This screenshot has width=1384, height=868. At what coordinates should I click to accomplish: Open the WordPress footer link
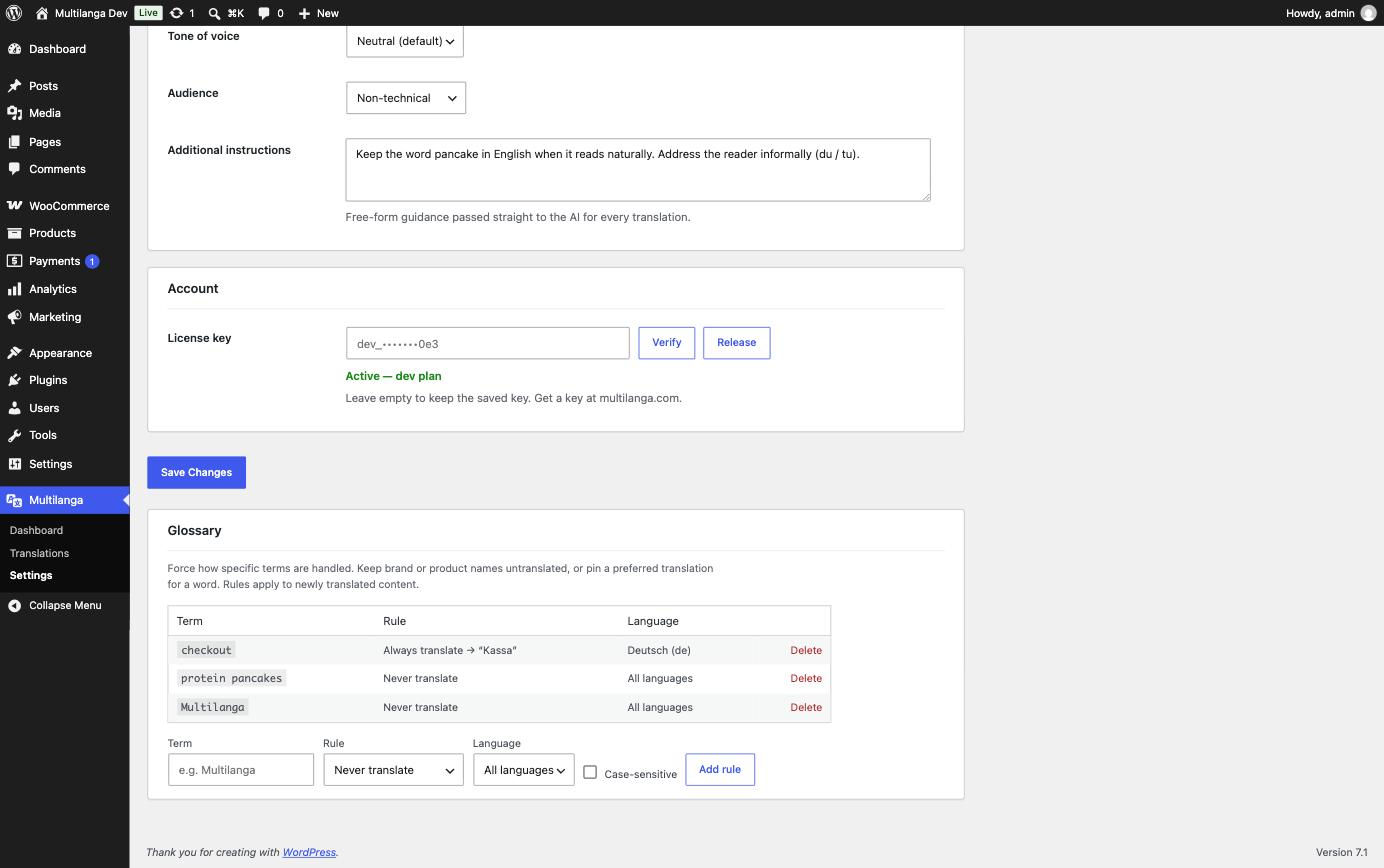coord(309,852)
